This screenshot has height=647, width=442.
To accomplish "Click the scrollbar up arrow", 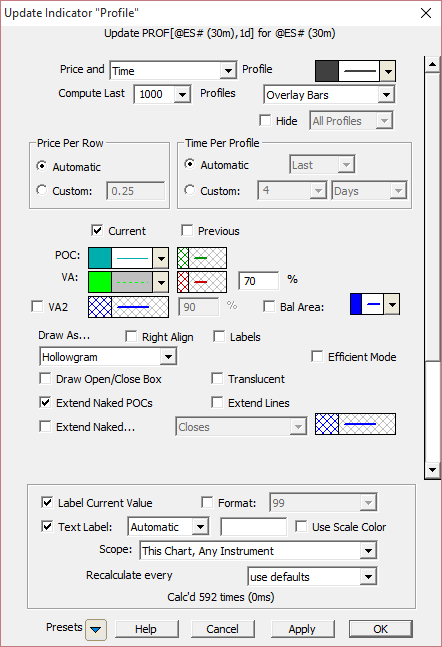I will (432, 64).
